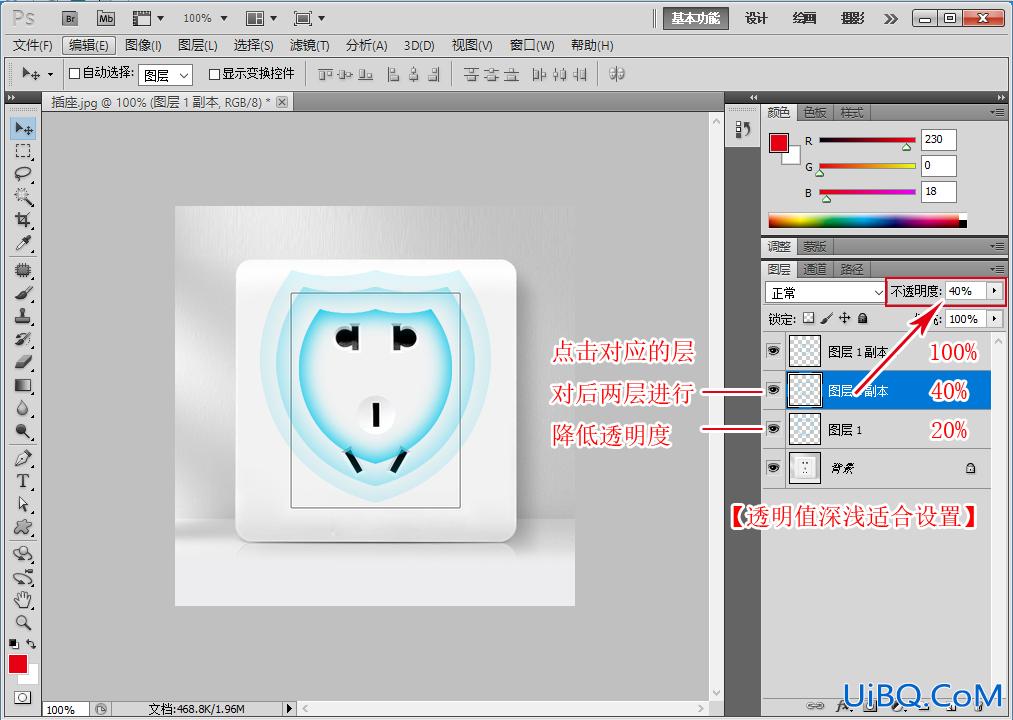Toggle lock position icon

coord(844,318)
